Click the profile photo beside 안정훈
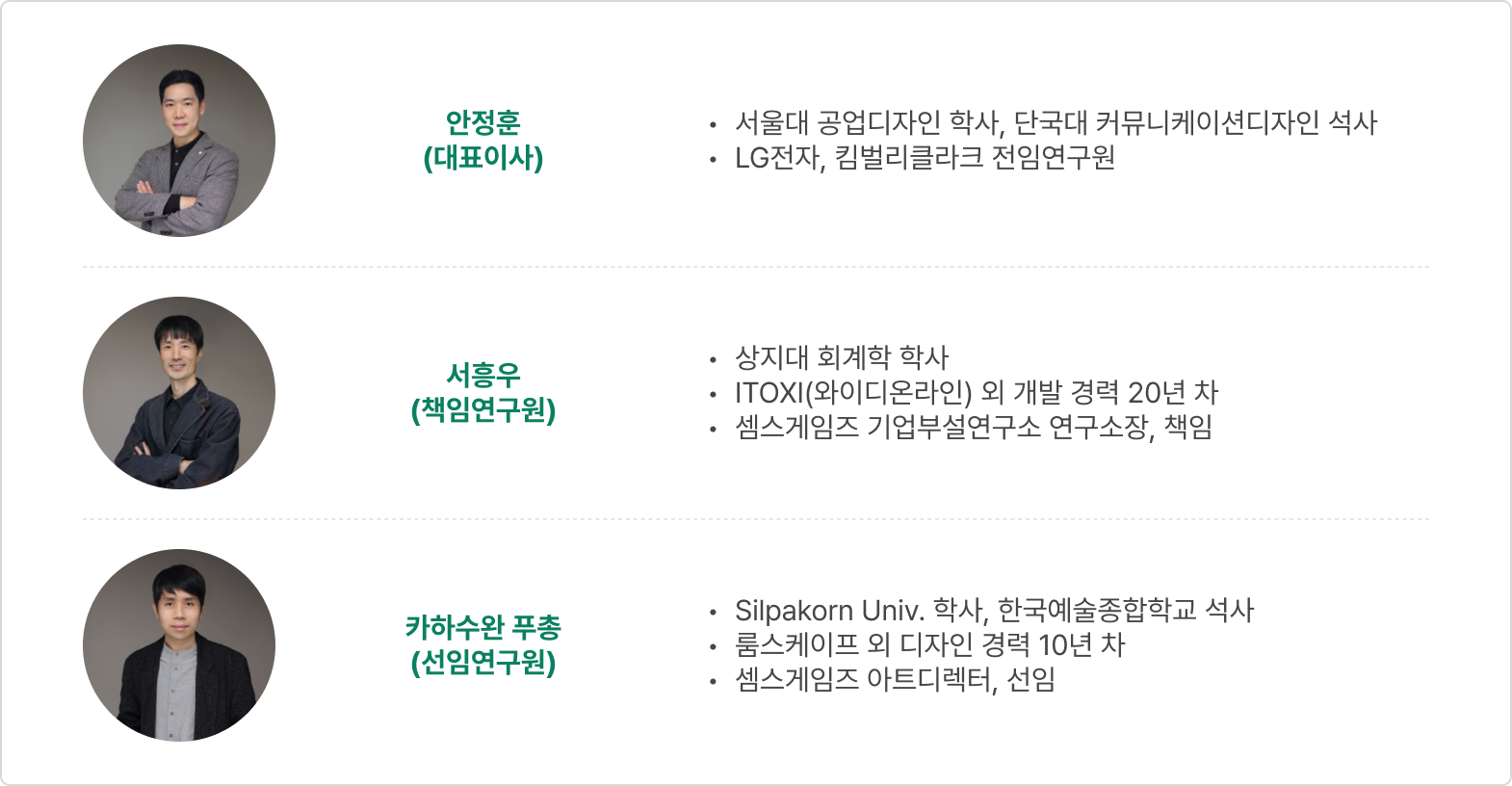Screen dimensions: 1512x786 [x=179, y=141]
